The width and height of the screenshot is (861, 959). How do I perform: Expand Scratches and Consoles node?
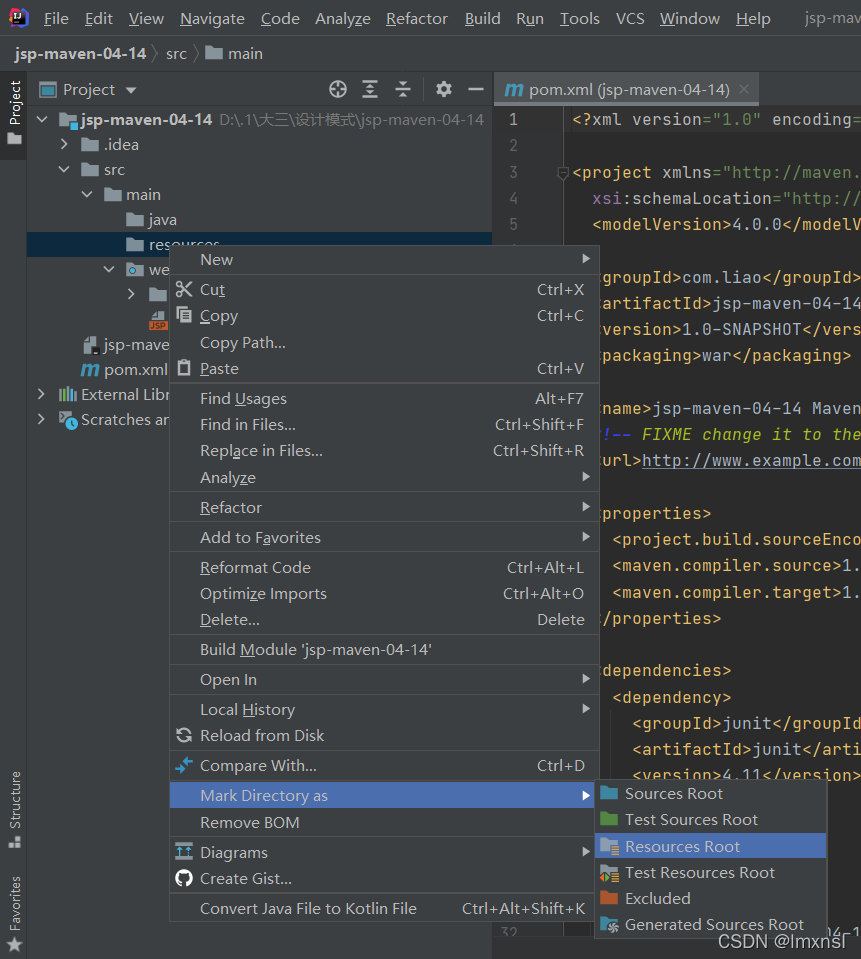point(41,420)
